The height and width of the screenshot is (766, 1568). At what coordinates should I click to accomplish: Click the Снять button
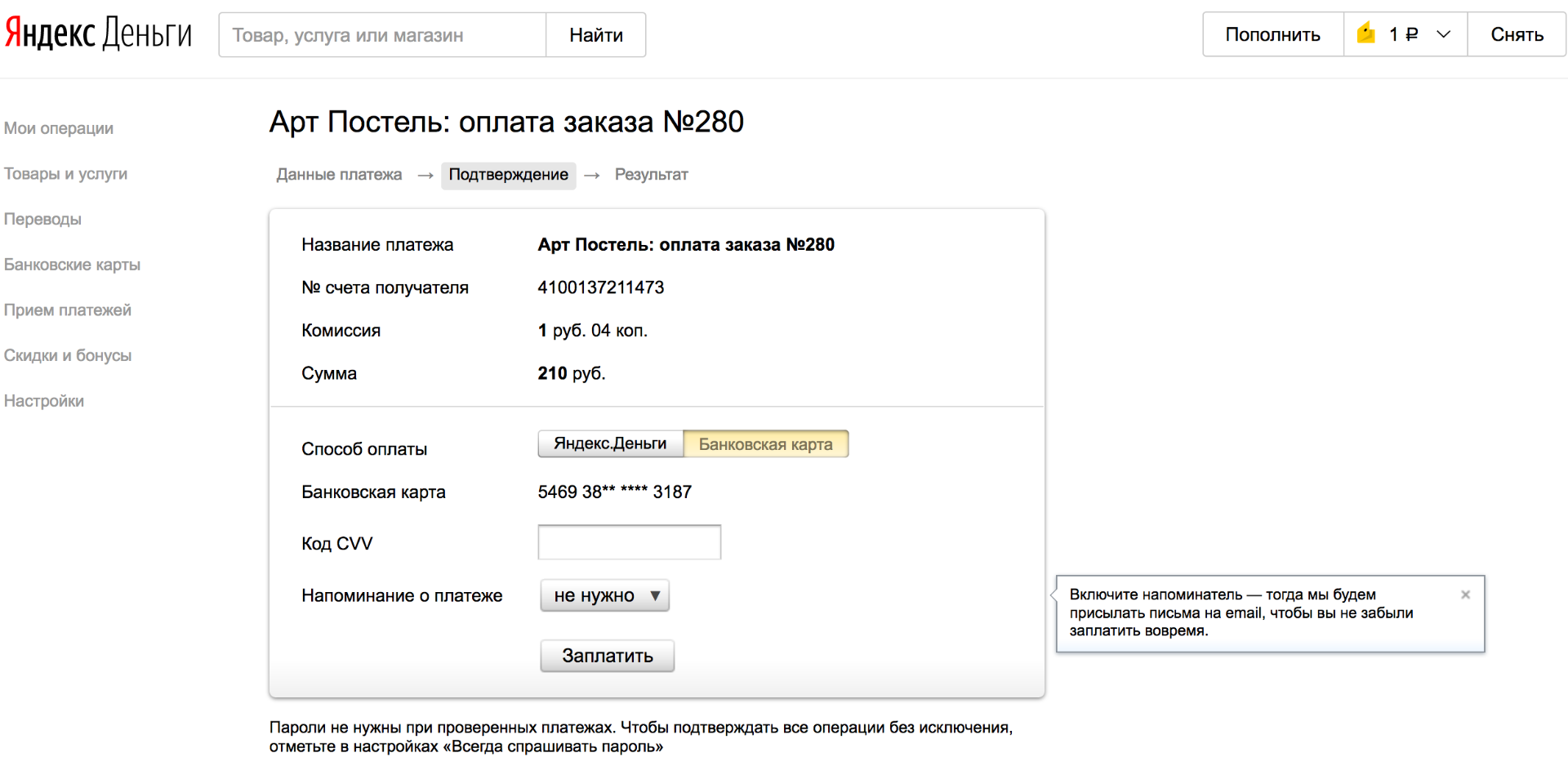(1517, 34)
